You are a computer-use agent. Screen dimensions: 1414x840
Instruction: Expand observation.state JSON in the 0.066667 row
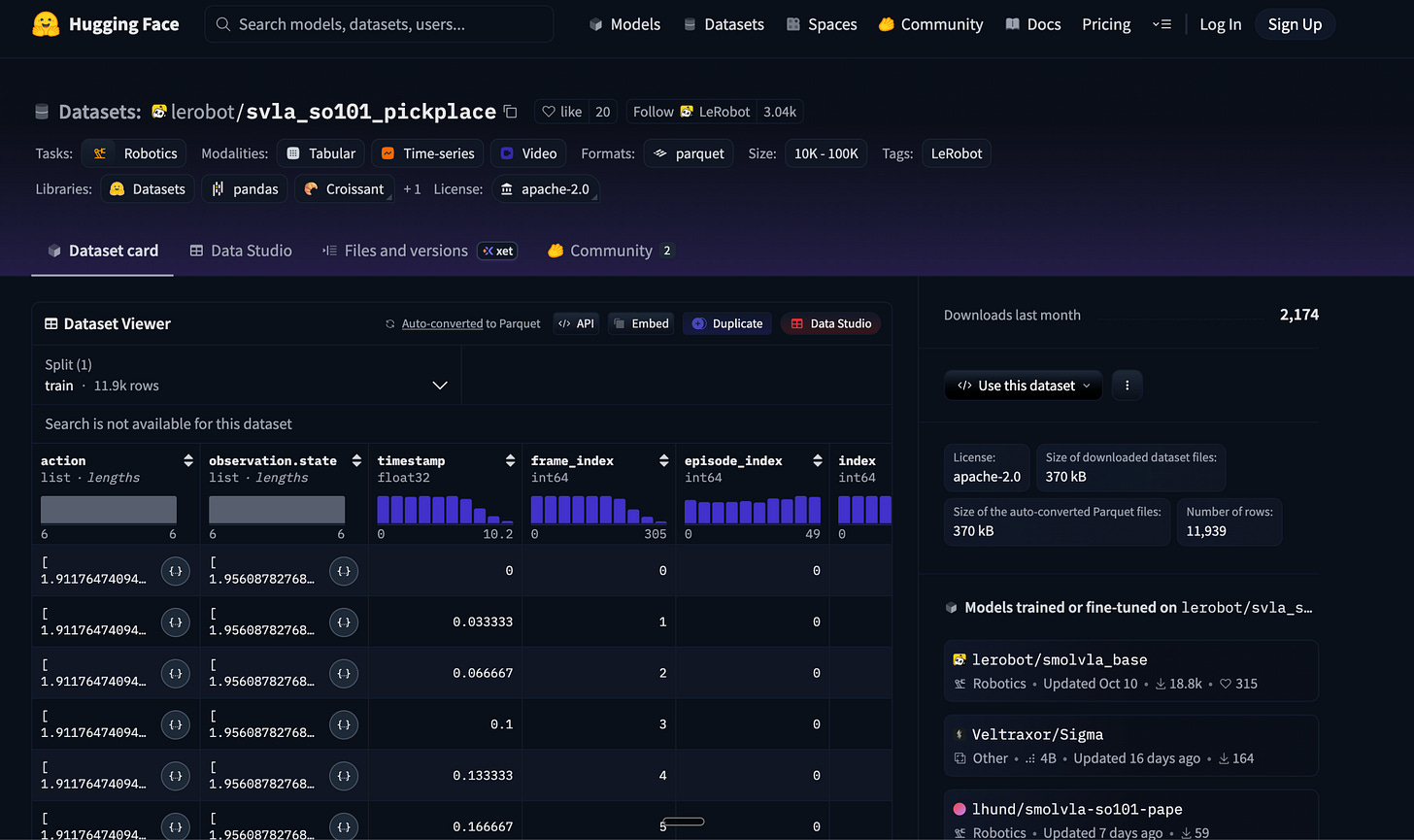(x=344, y=673)
